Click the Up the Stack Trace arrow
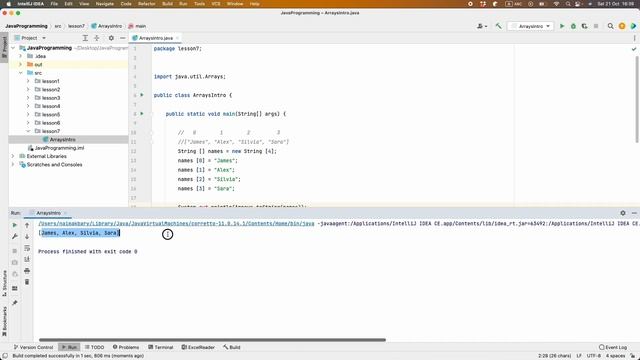 [27, 225]
